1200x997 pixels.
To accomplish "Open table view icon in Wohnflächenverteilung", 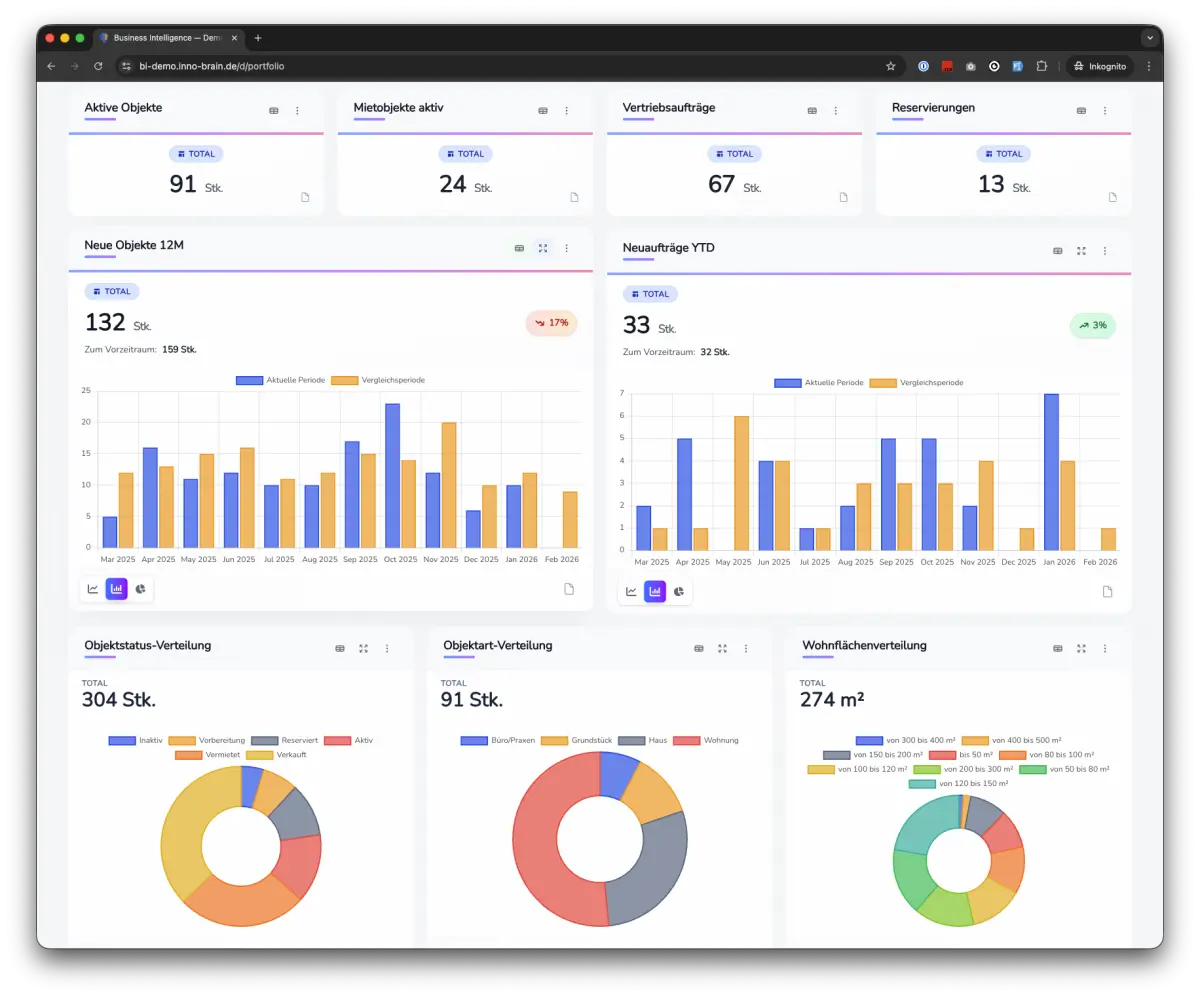I will (x=1058, y=648).
